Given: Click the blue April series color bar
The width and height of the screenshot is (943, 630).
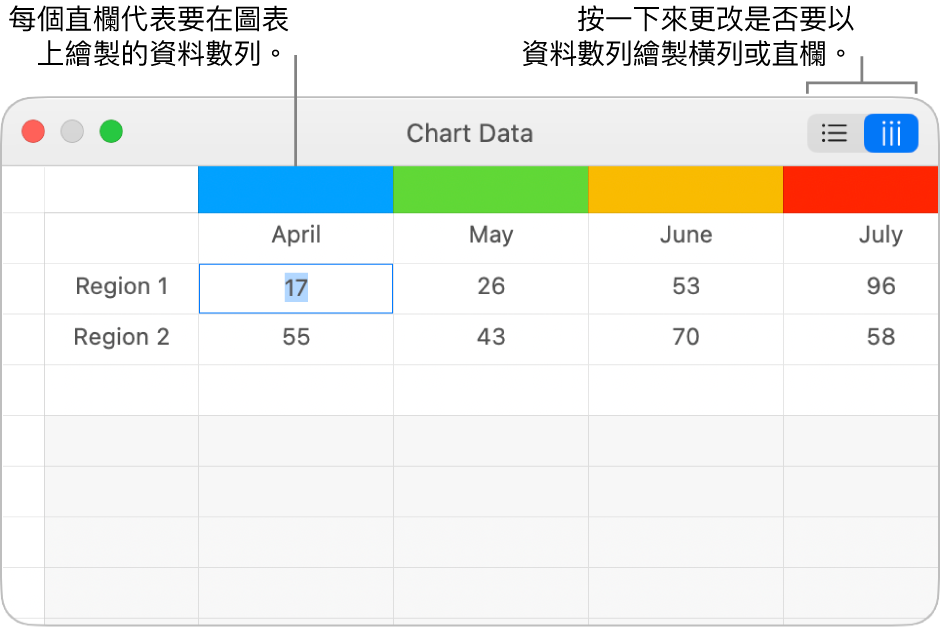Looking at the screenshot, I should (296, 189).
